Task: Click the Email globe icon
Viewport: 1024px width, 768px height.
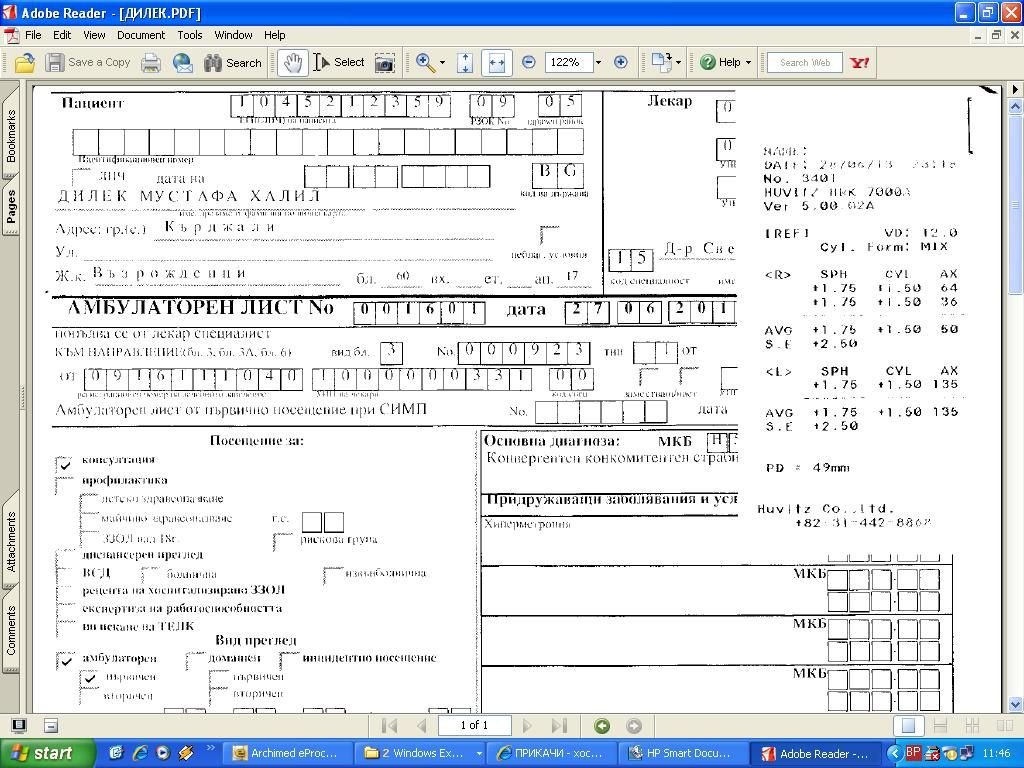Action: pyautogui.click(x=183, y=62)
